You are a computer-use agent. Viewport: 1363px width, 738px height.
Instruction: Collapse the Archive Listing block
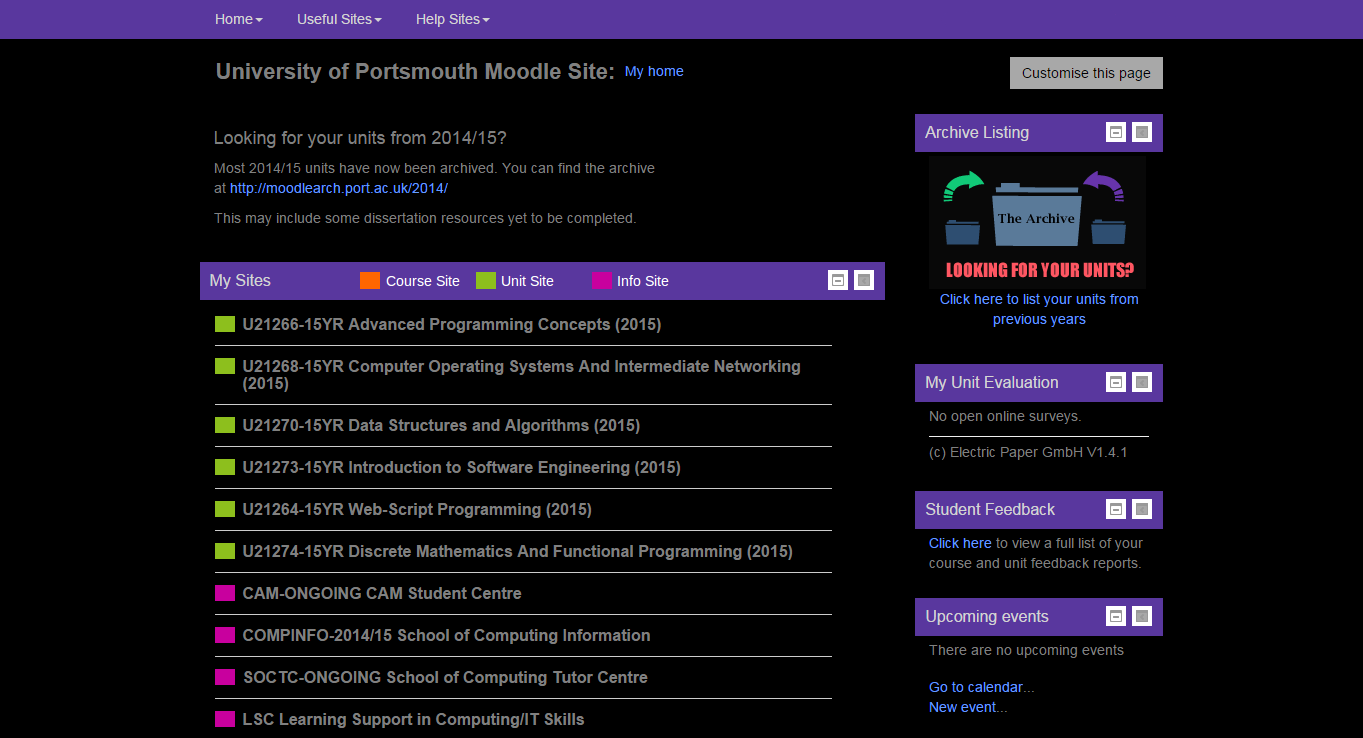coord(1115,131)
